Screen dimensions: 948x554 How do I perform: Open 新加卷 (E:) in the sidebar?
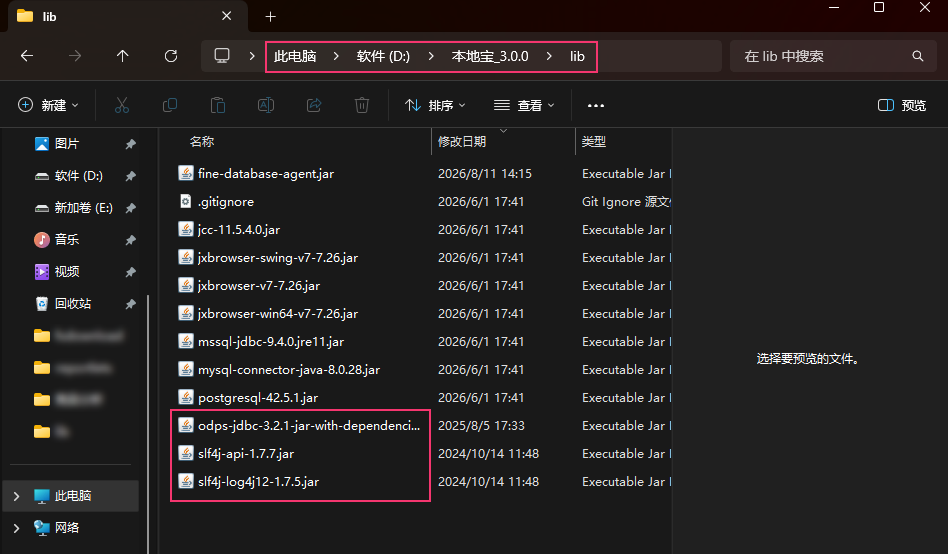point(83,207)
